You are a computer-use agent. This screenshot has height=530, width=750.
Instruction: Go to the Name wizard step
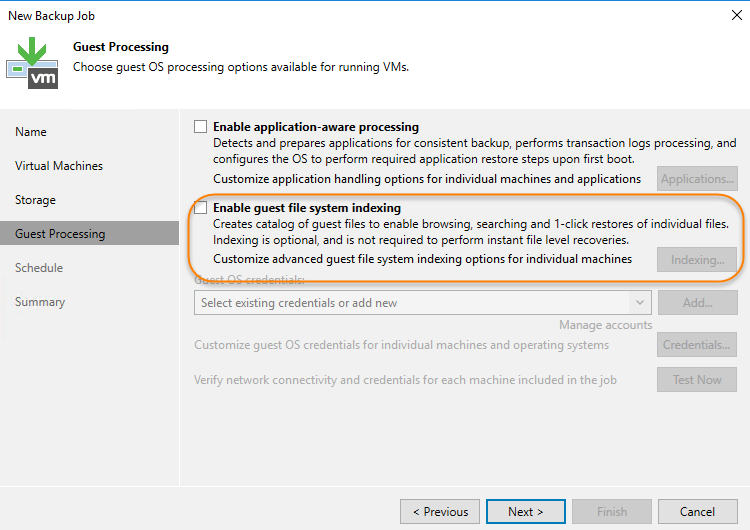coord(31,132)
